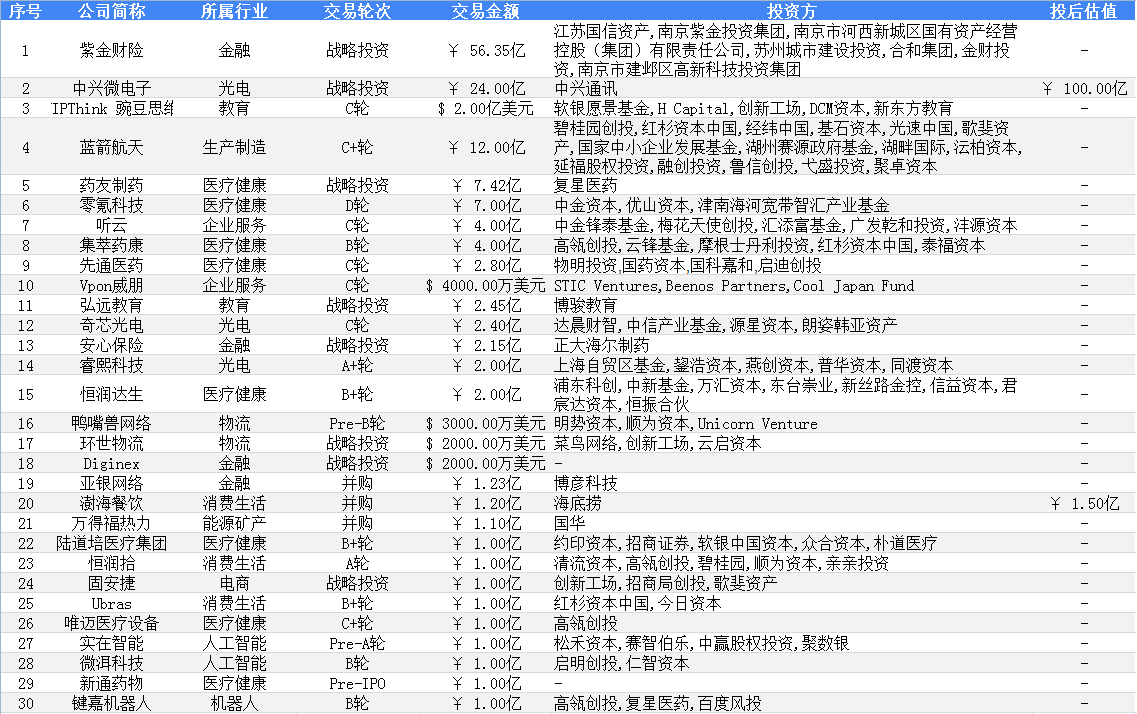The height and width of the screenshot is (714, 1137).
Task: Select the 中兴微电子 company cell
Action: (112, 88)
